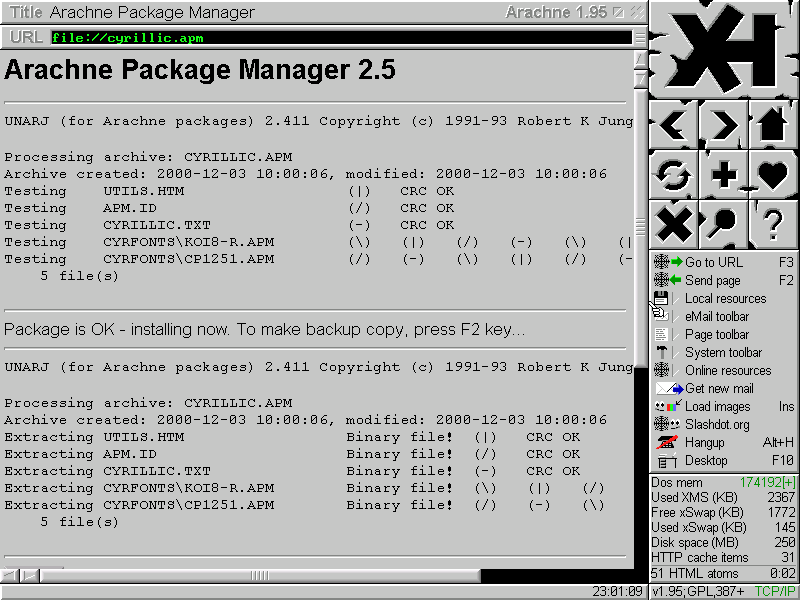The width and height of the screenshot is (800, 600).
Task: Click the Forward arrow navigation button
Action: (723, 125)
